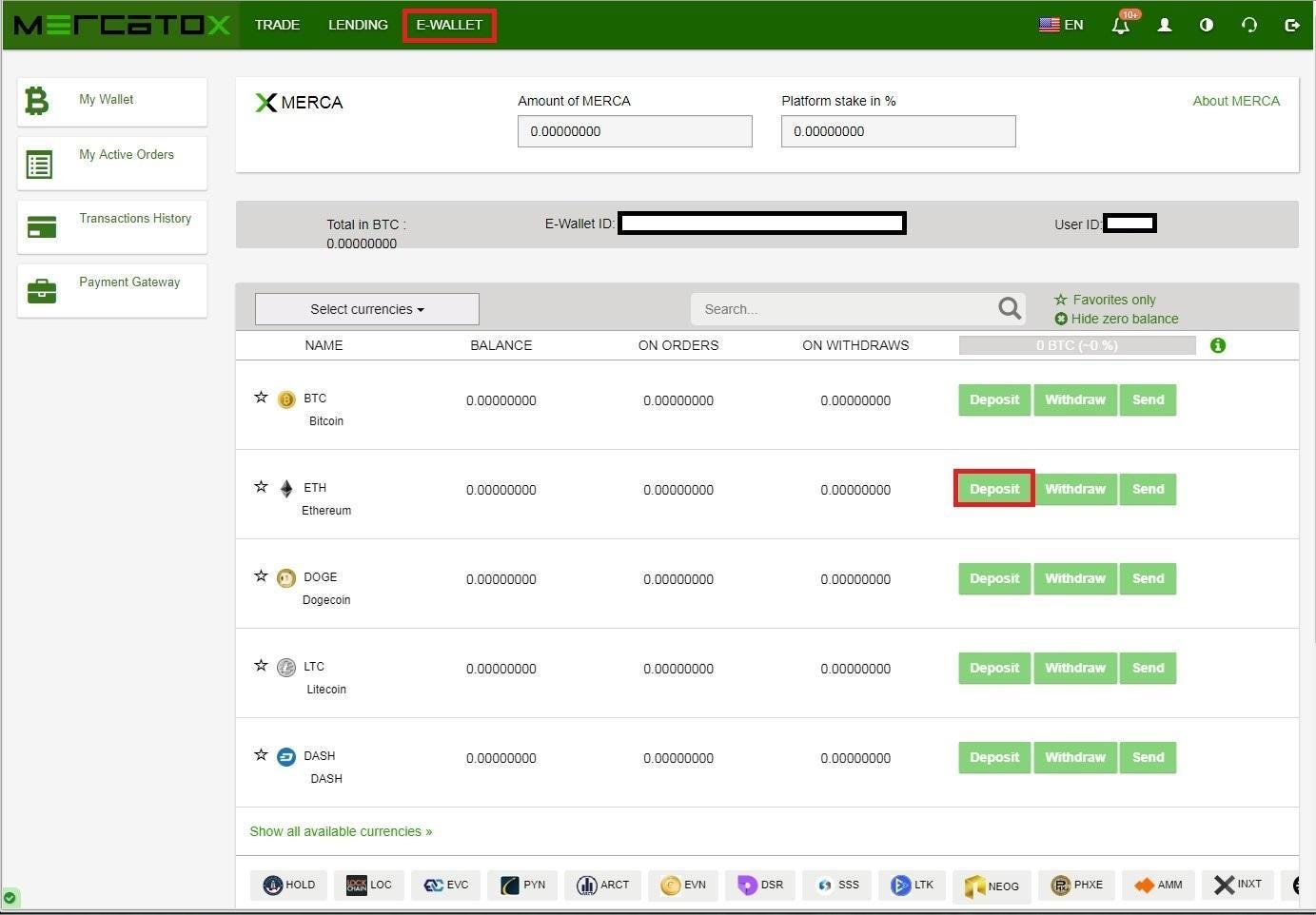
Task: Click the Bitcoin coin icon
Action: click(286, 399)
